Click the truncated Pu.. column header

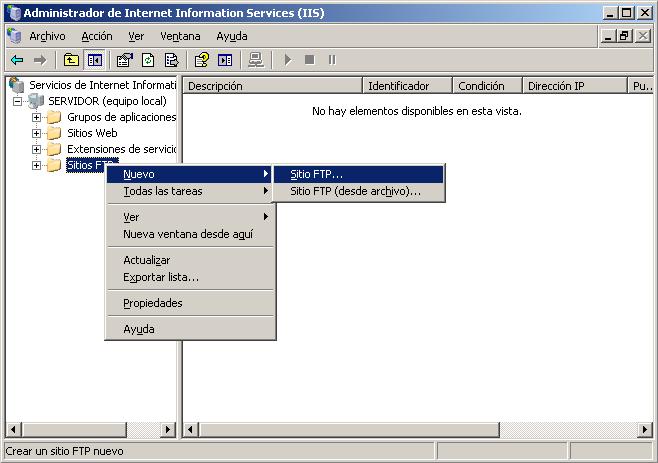[x=641, y=86]
